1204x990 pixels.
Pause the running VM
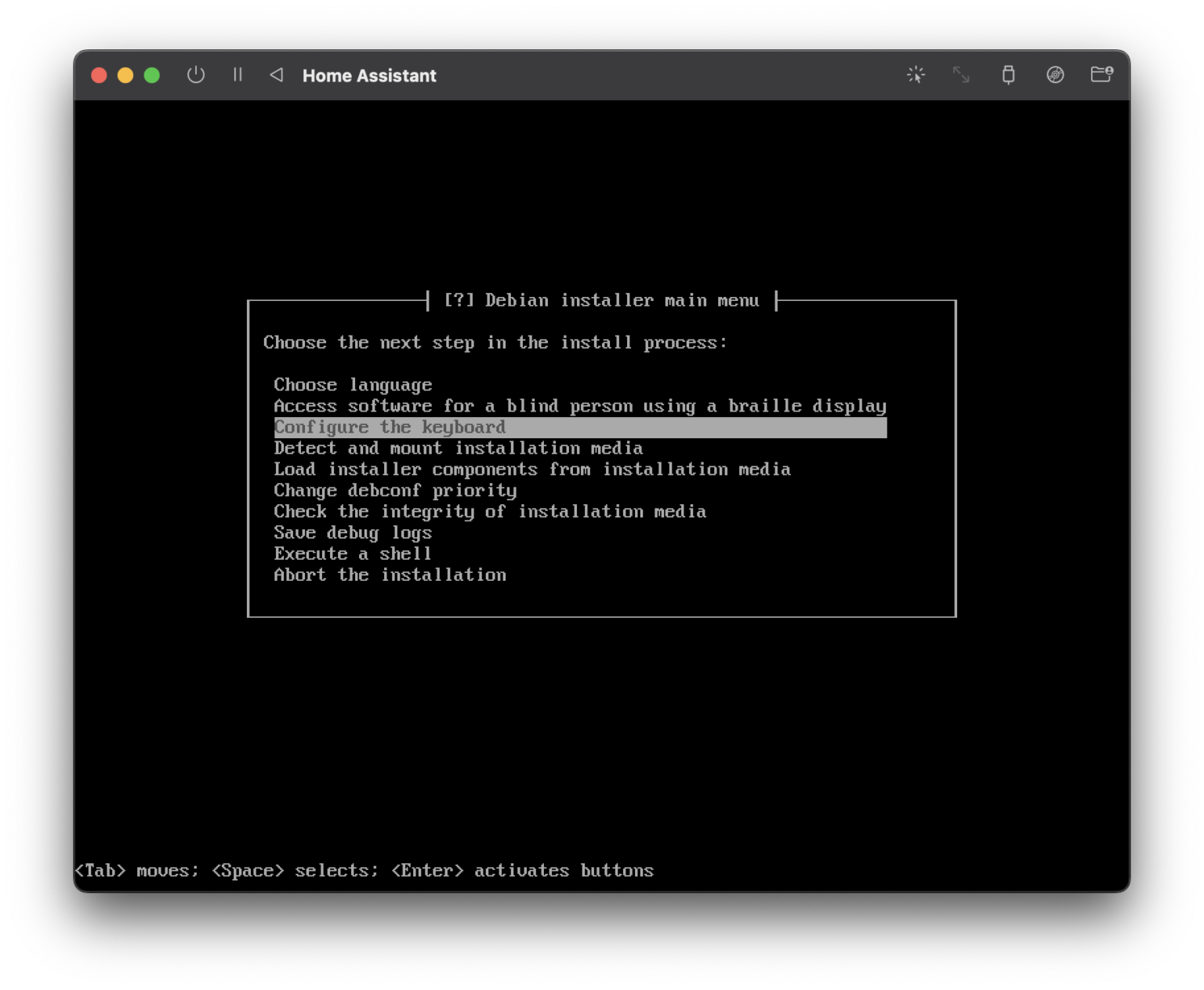(238, 75)
